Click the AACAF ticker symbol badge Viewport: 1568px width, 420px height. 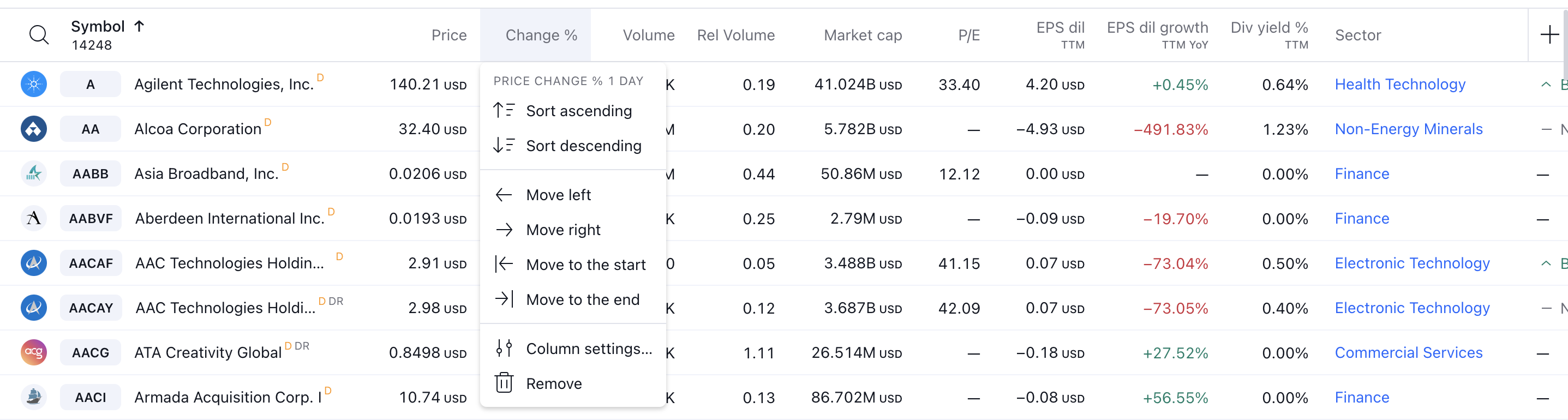coord(91,263)
